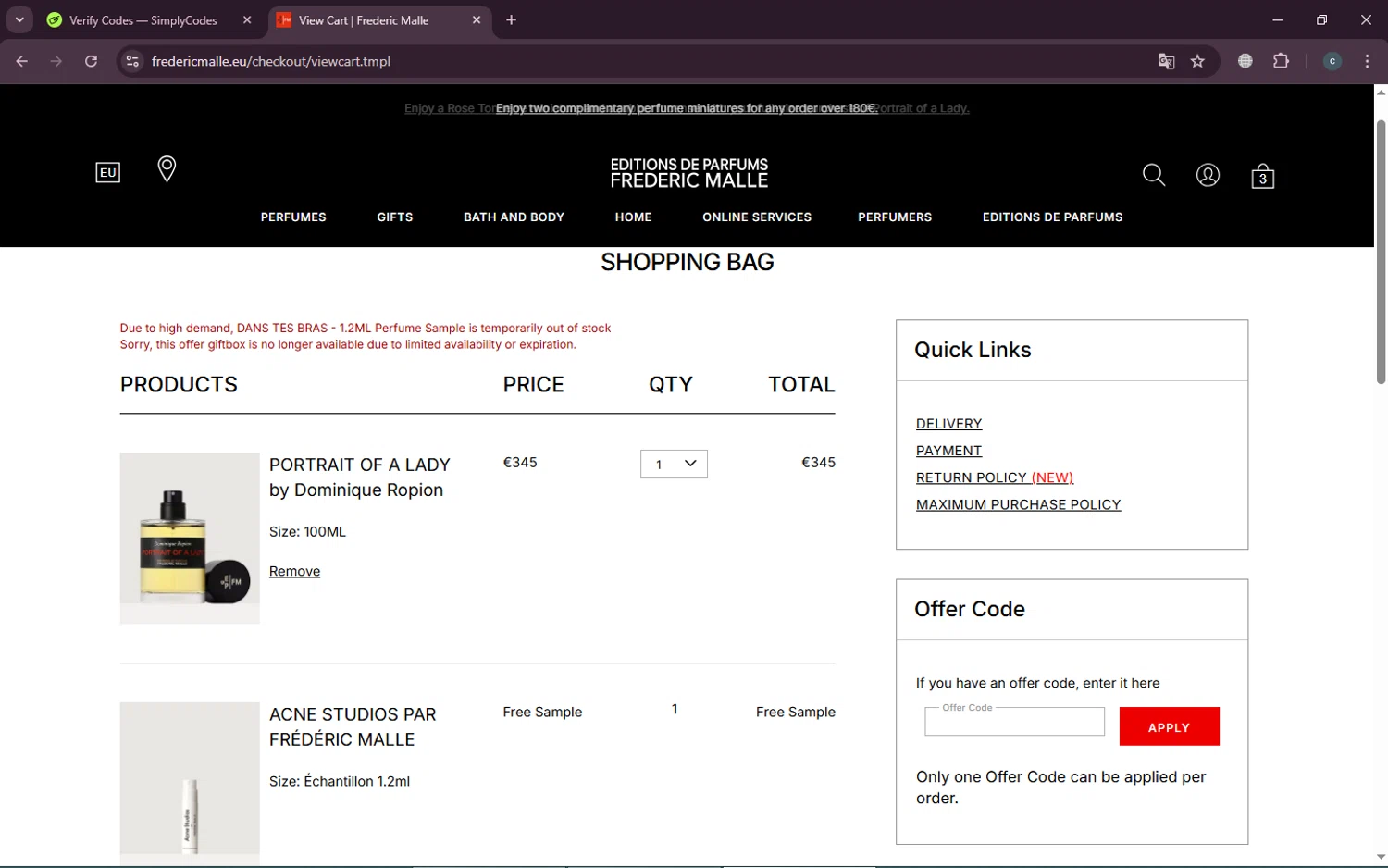Click the complimentary miniatures promo banner

(687, 108)
